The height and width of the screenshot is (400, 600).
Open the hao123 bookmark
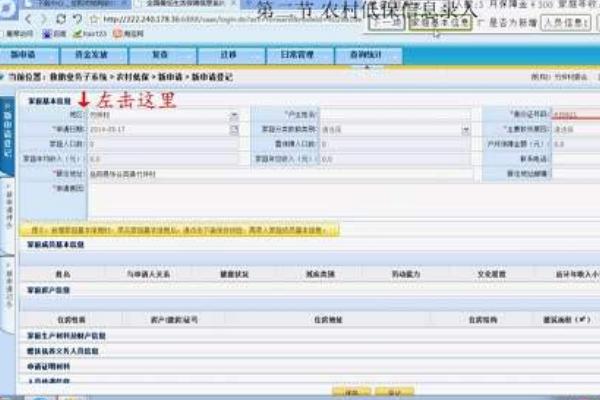tap(90, 34)
